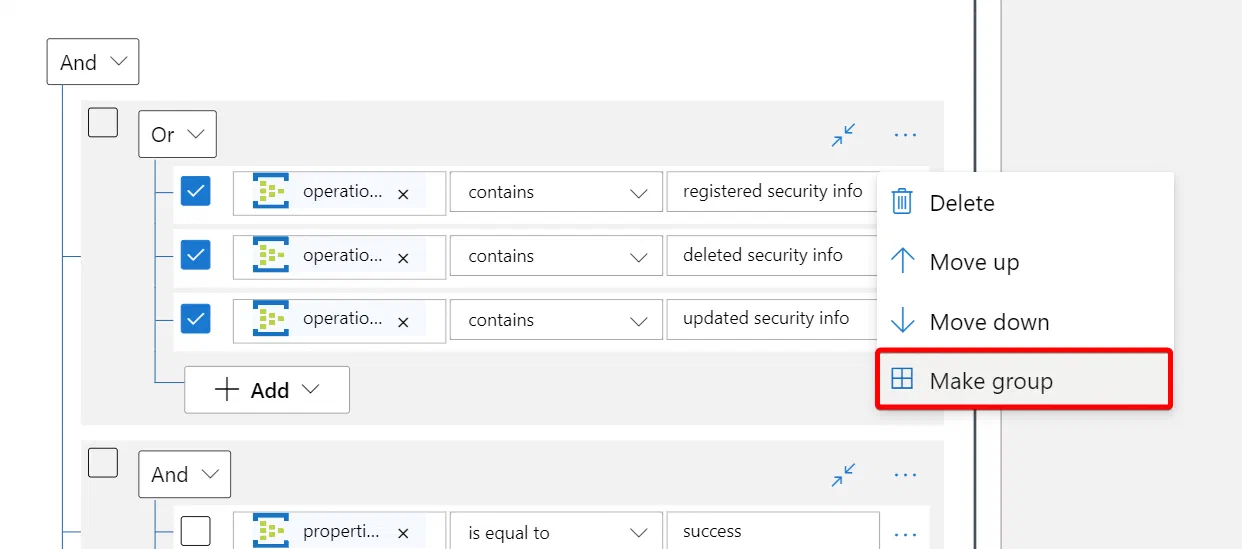Image resolution: width=1242 pixels, height=549 pixels.
Task: Click data source icon in success row
Action: (x=271, y=531)
